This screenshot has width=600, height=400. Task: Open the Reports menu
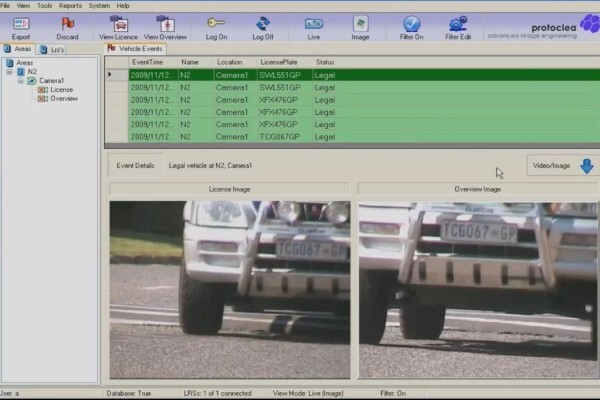click(x=70, y=6)
